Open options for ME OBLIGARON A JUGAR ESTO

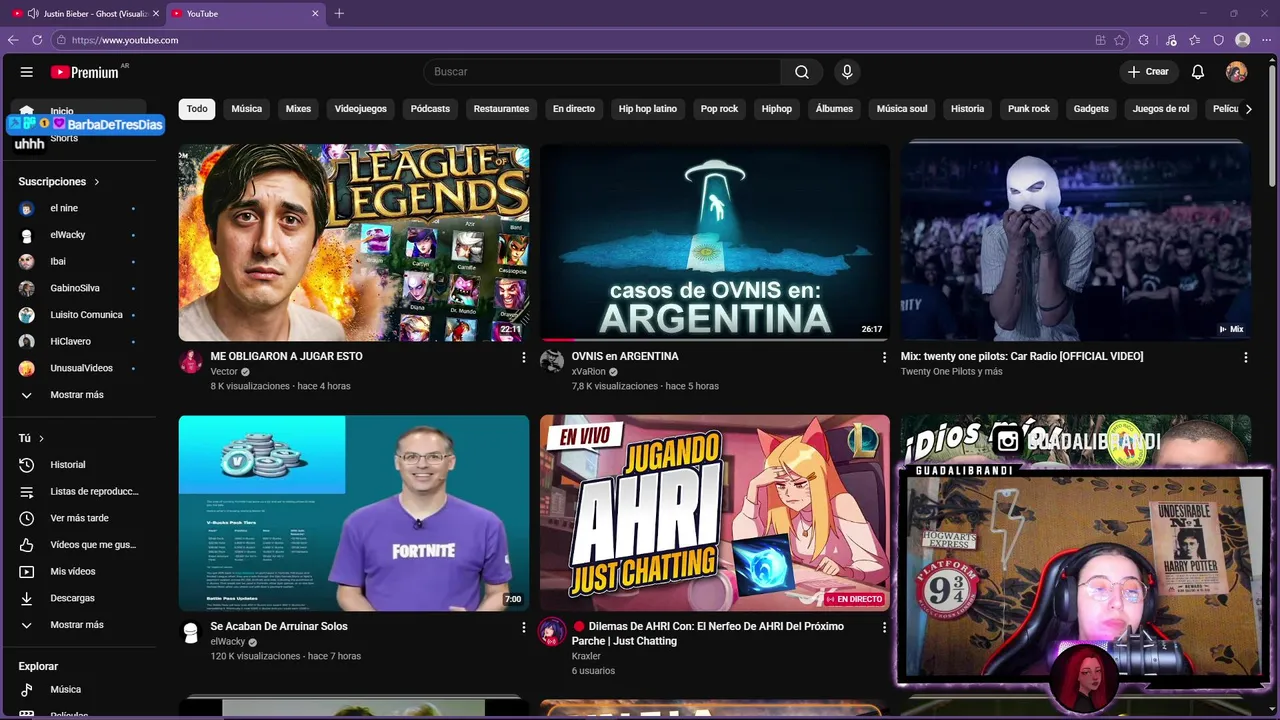(523, 357)
